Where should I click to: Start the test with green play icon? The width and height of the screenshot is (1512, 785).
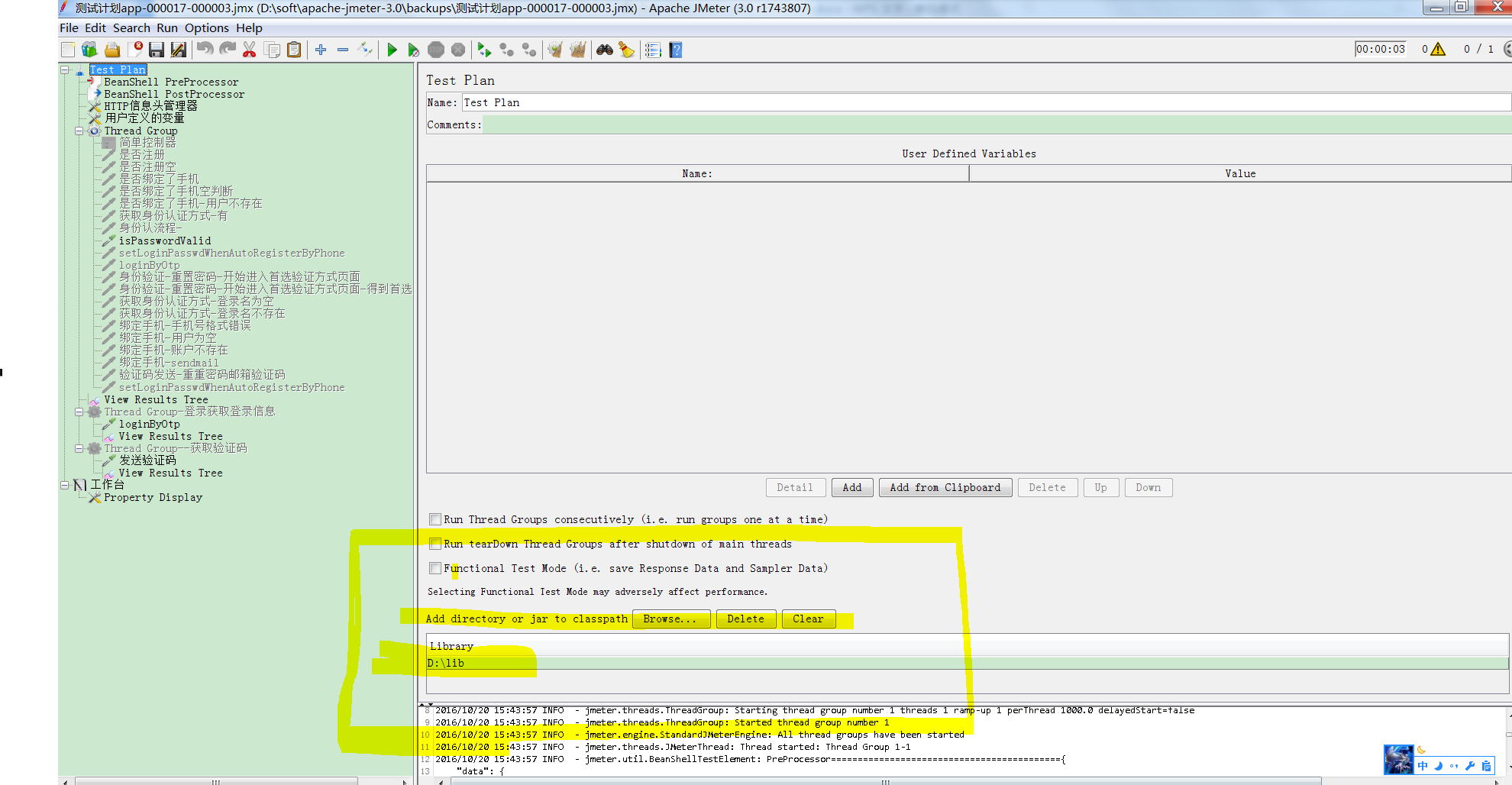click(x=392, y=50)
